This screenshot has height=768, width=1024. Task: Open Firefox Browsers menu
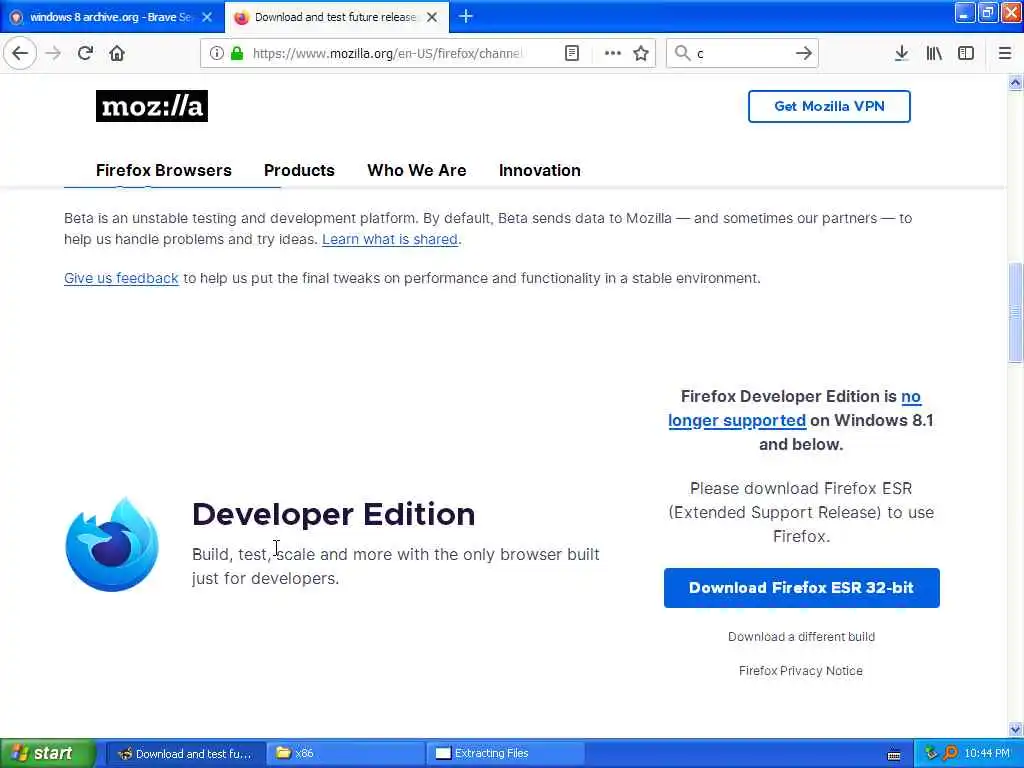tap(164, 170)
